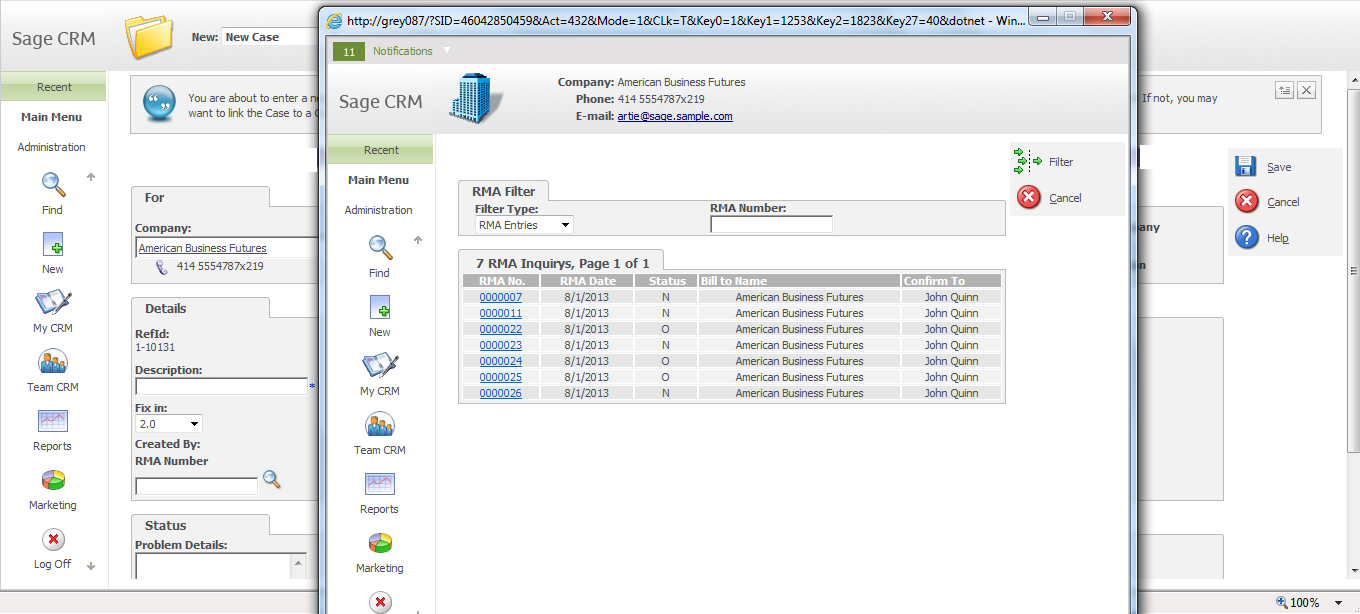
Task: Open Marketing in the main window sidebar
Action: [x=53, y=480]
